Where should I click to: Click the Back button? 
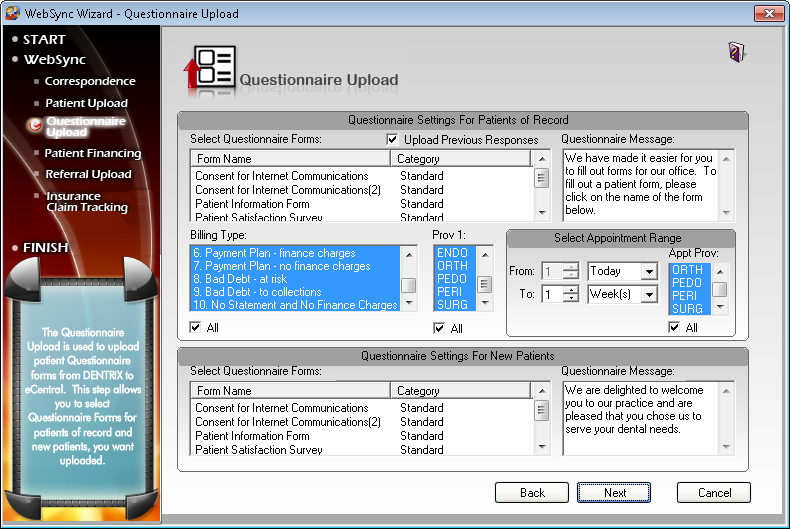click(x=532, y=492)
